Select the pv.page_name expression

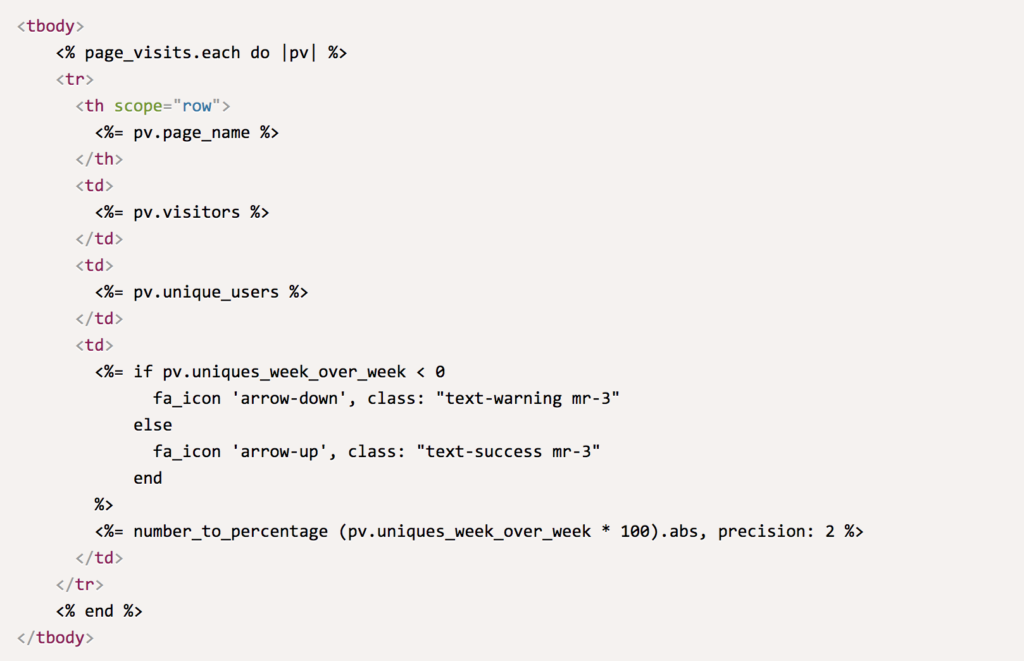(x=191, y=133)
